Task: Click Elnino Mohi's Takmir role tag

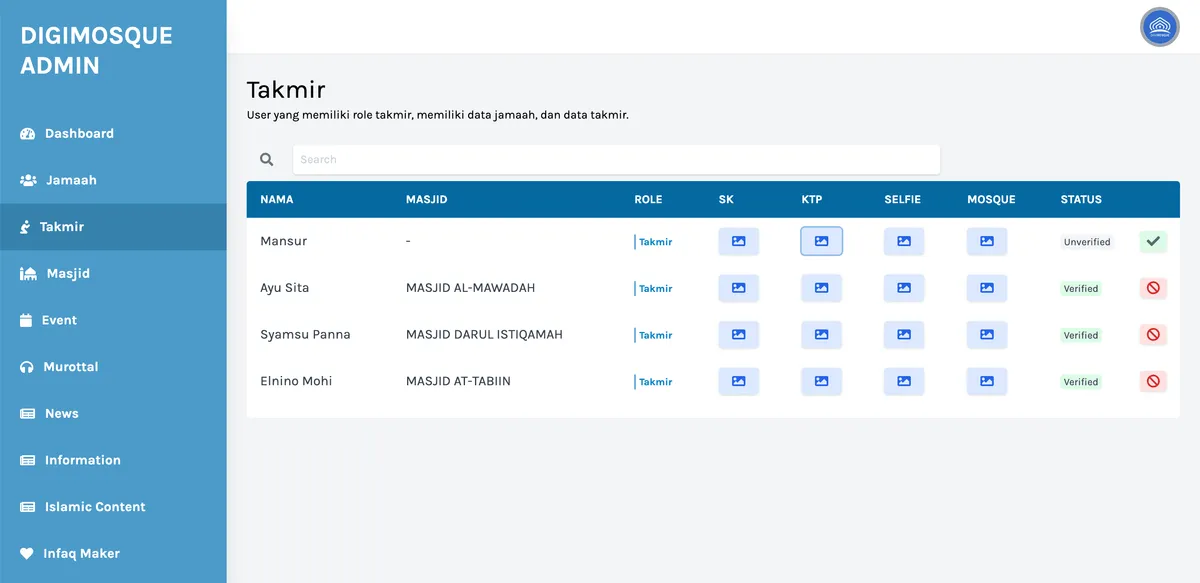Action: tap(654, 382)
